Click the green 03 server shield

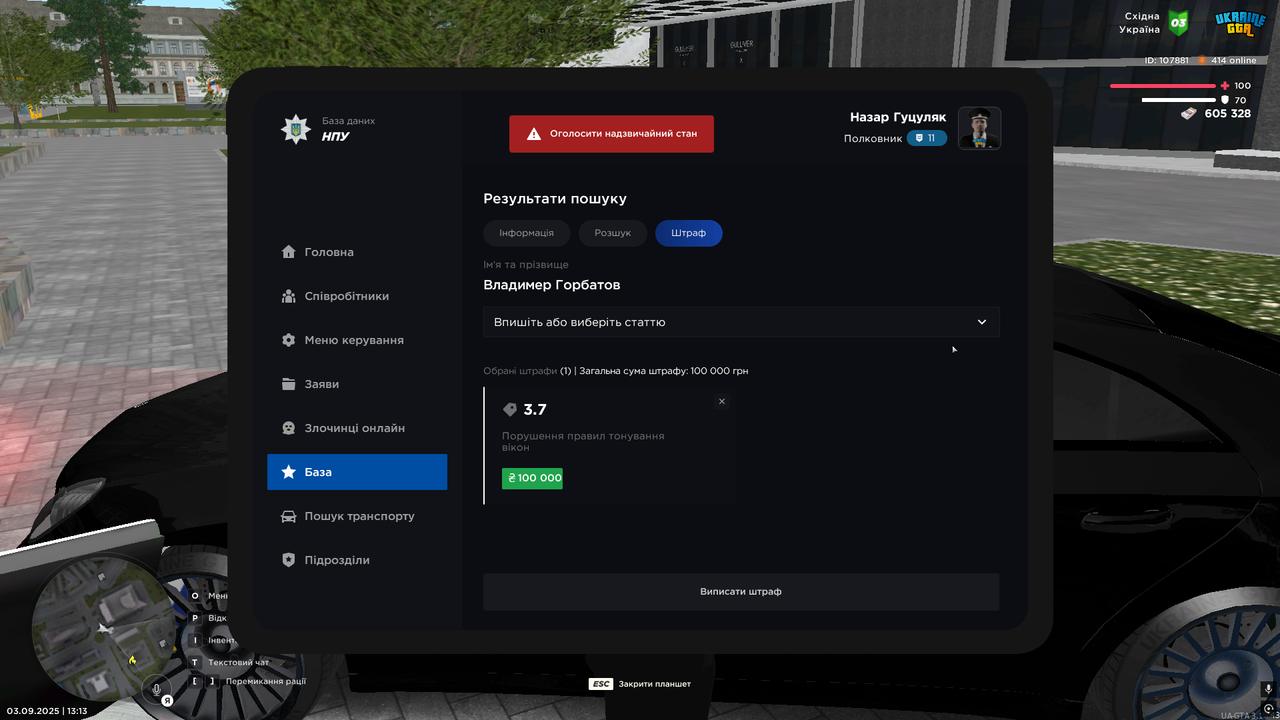(1178, 22)
